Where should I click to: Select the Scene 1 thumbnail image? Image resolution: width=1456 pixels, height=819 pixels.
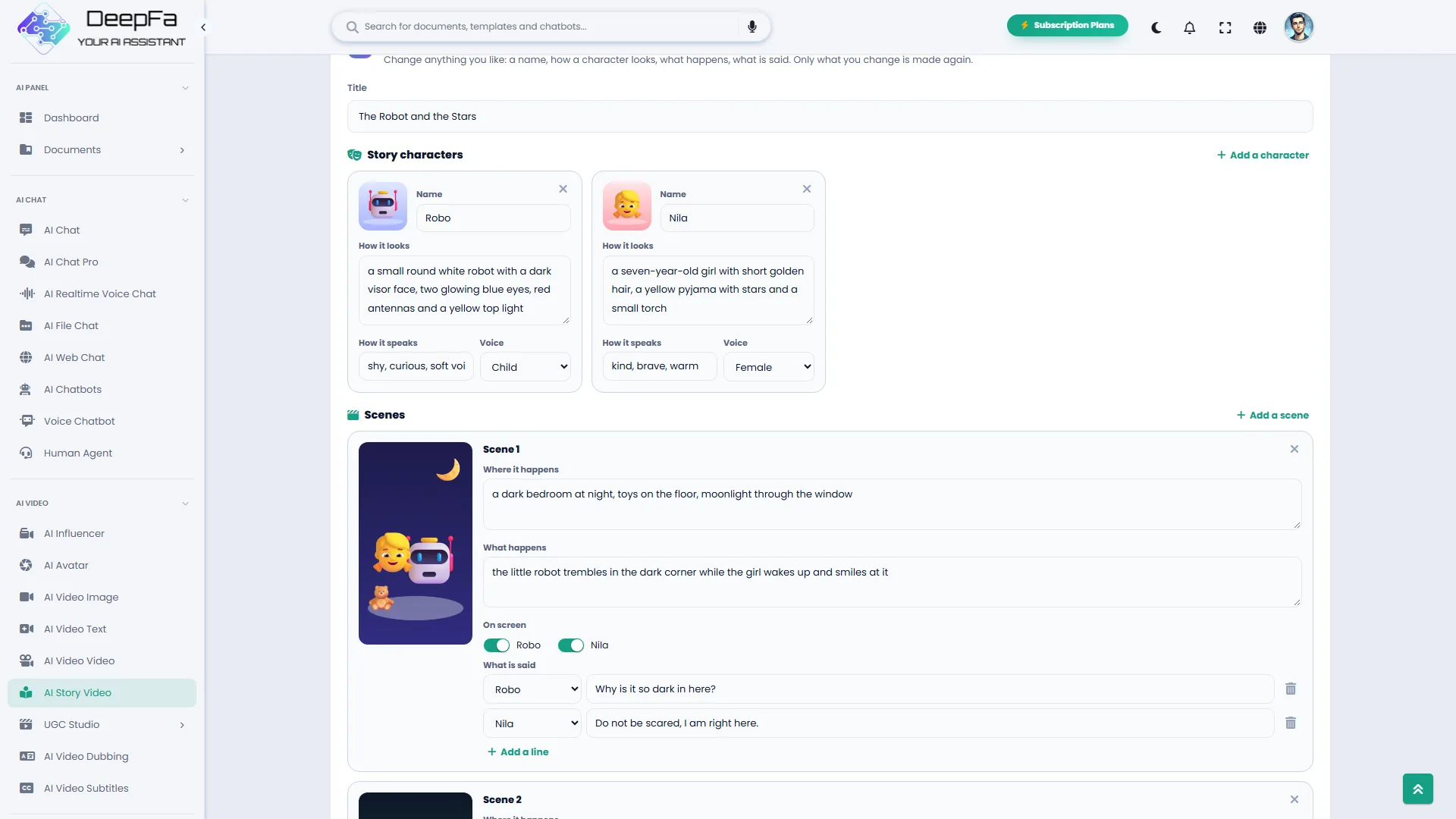416,543
